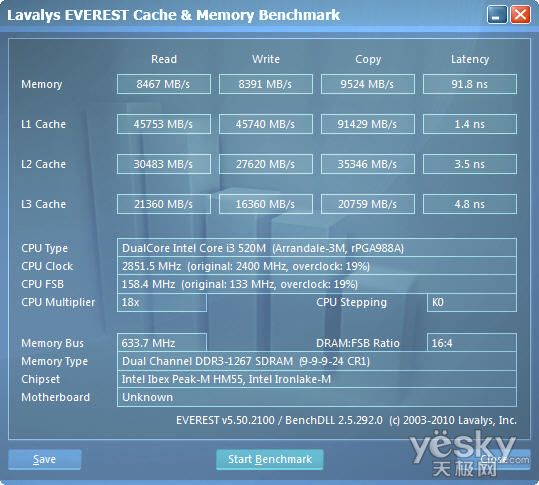This screenshot has width=539, height=485.
Task: Select the CPU Stepping K0 field
Action: click(x=472, y=302)
